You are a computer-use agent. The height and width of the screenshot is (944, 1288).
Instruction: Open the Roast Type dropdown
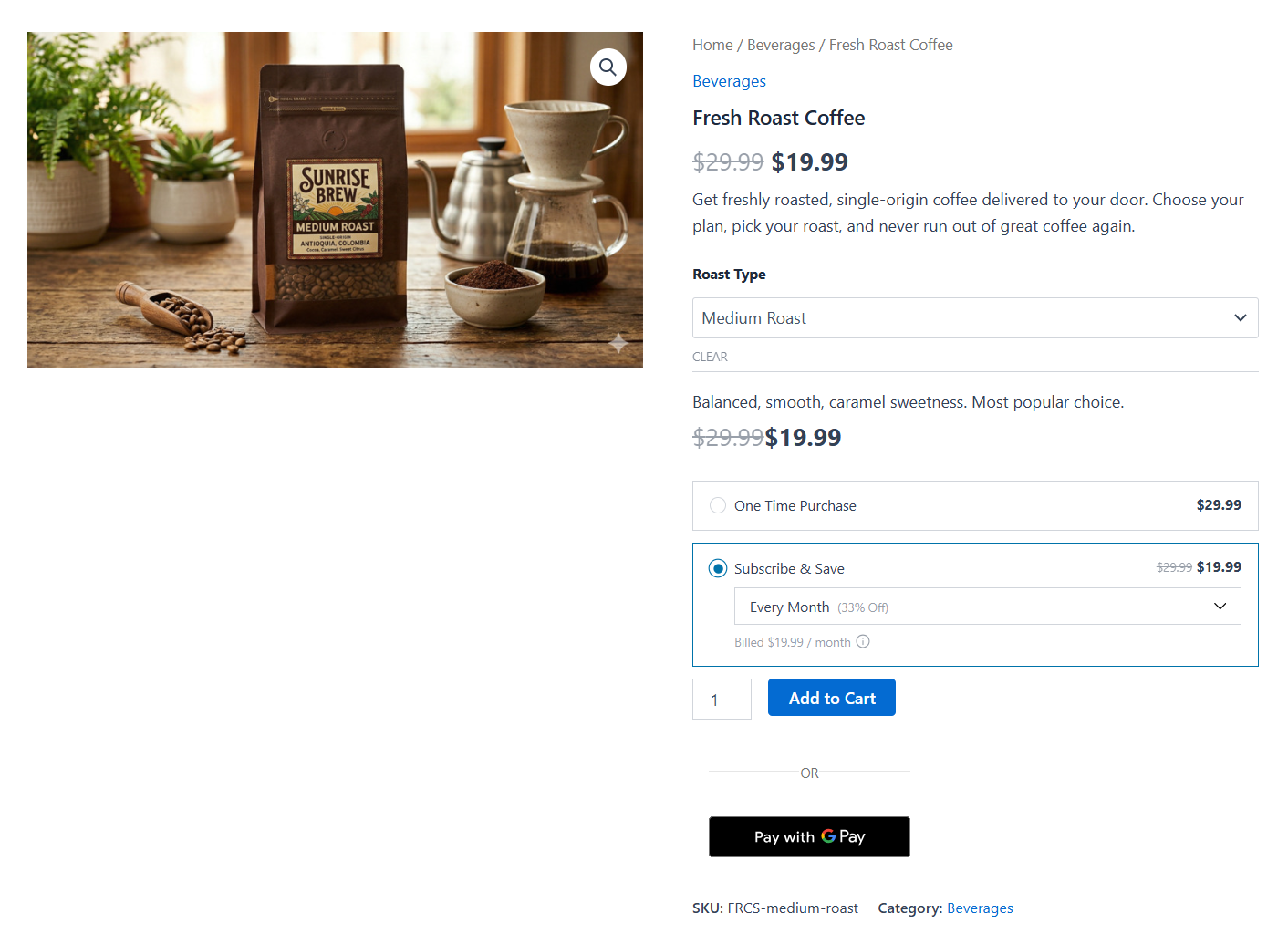pyautogui.click(x=975, y=317)
